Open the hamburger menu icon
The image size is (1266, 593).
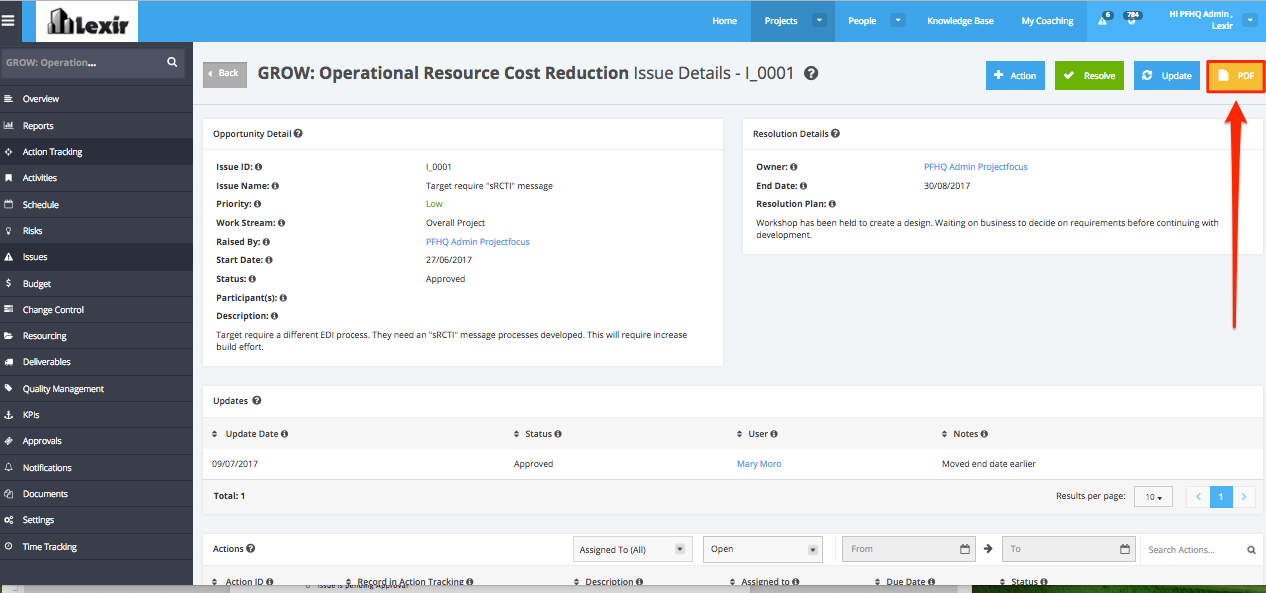tap(9, 20)
